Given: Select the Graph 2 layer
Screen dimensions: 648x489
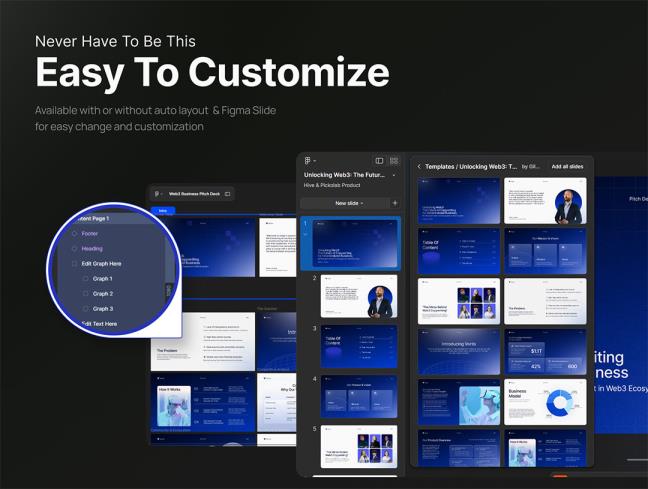Looking at the screenshot, I should [102, 293].
